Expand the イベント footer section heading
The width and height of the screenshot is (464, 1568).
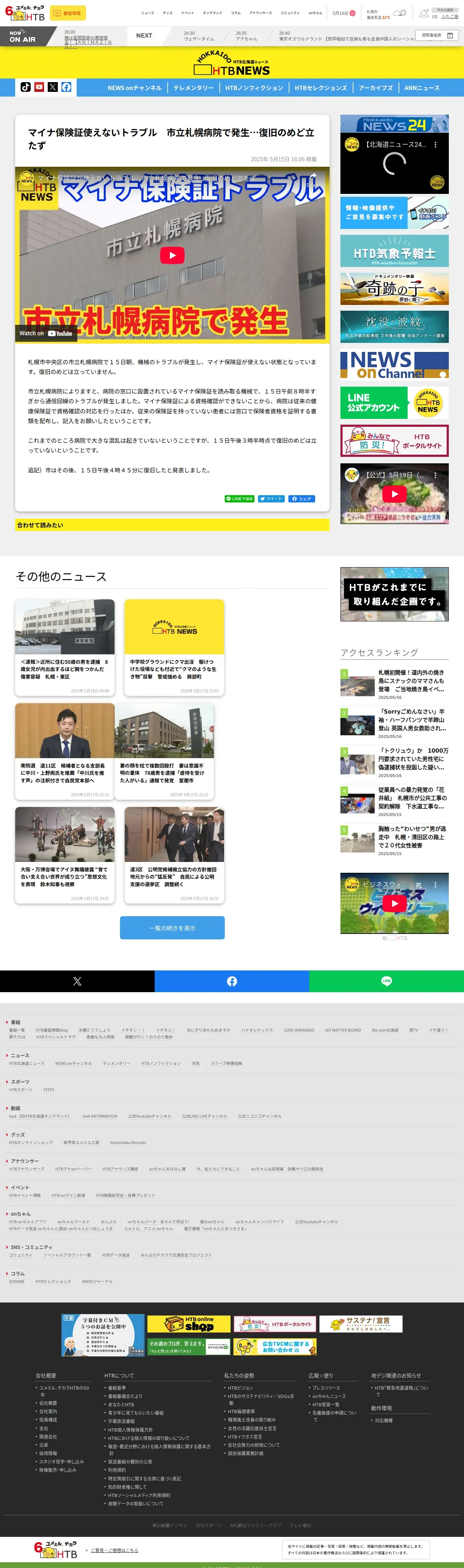click(20, 1187)
